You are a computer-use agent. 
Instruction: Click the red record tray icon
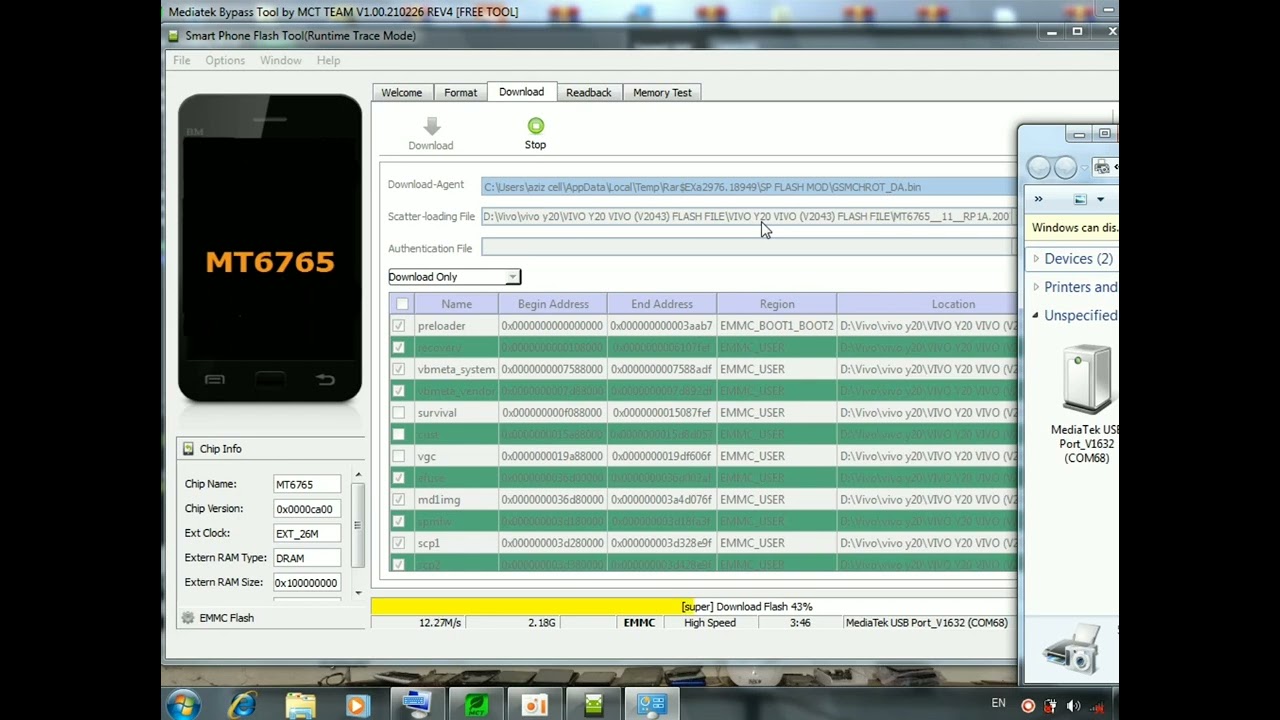(1028, 706)
